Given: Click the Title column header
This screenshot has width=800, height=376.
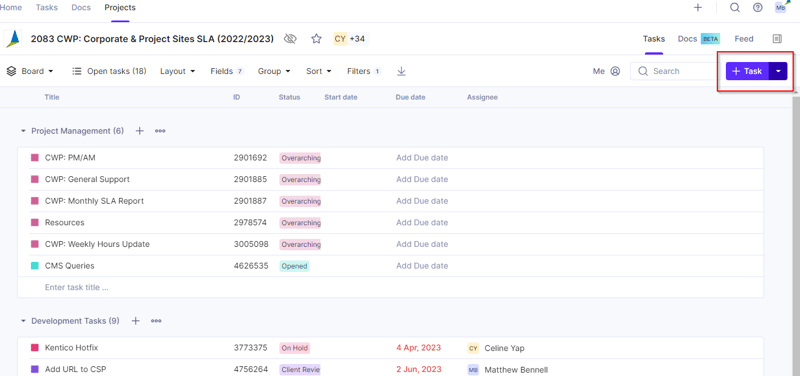Looking at the screenshot, I should pos(52,97).
